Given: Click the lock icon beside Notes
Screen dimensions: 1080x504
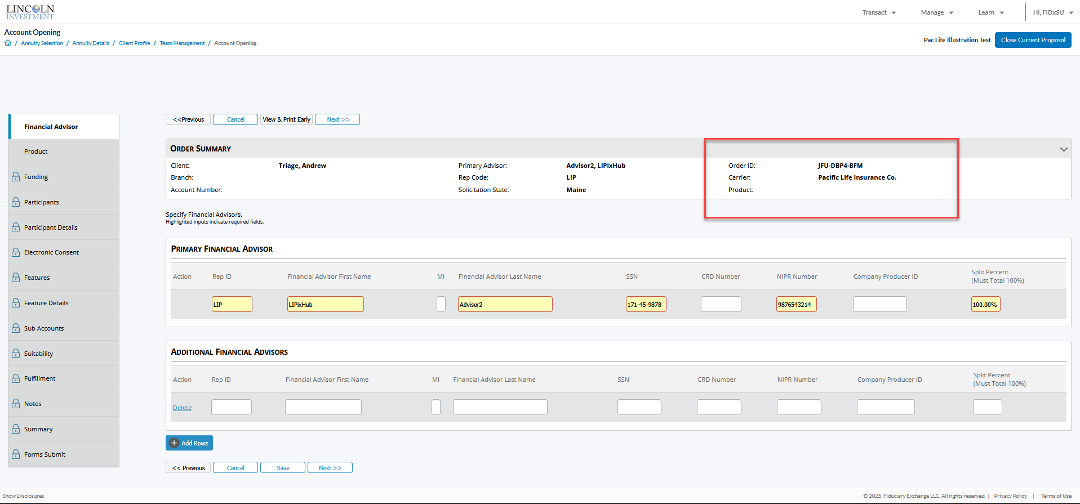Looking at the screenshot, I should tap(16, 404).
